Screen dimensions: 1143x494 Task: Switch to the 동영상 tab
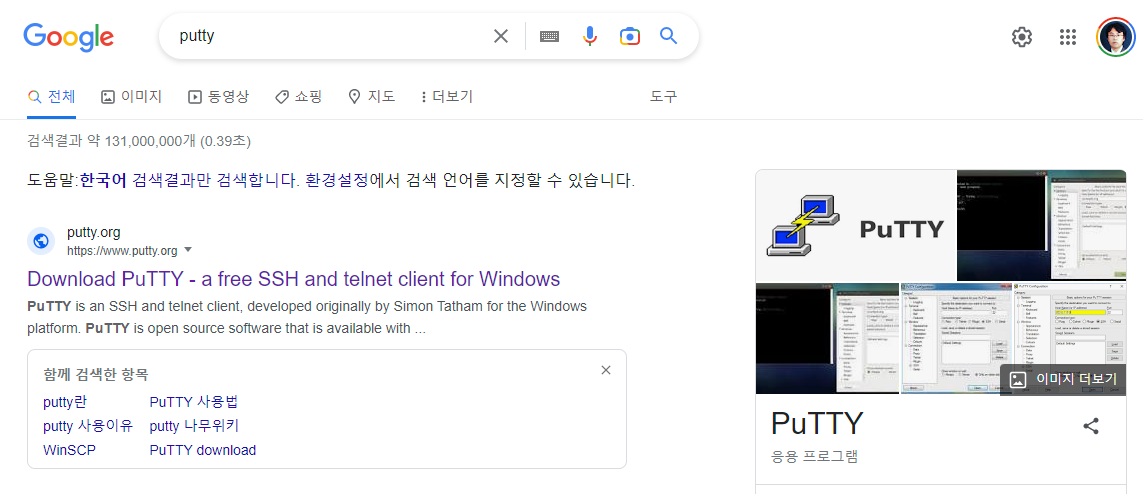point(219,96)
